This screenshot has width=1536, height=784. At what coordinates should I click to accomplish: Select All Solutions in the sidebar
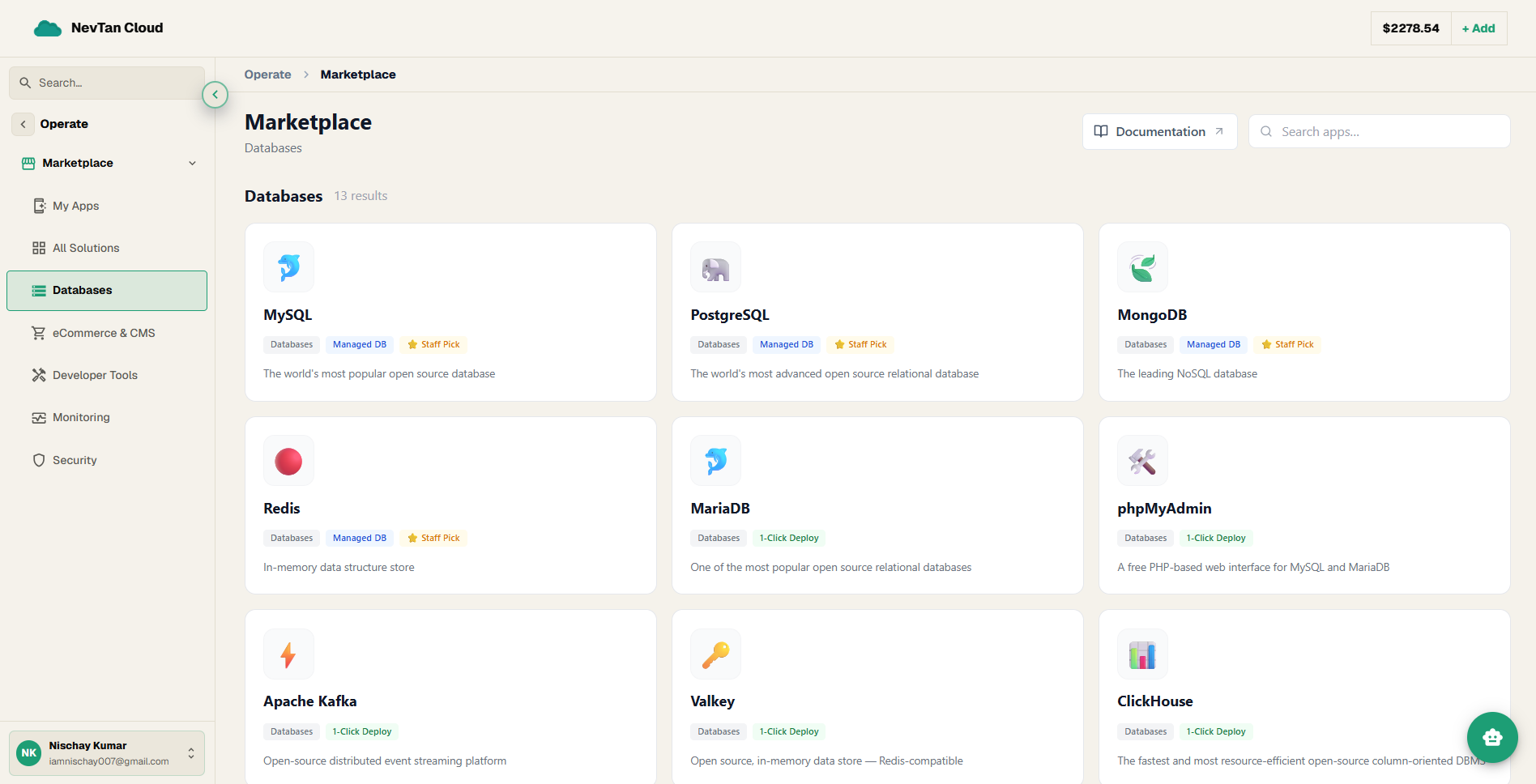pos(106,248)
